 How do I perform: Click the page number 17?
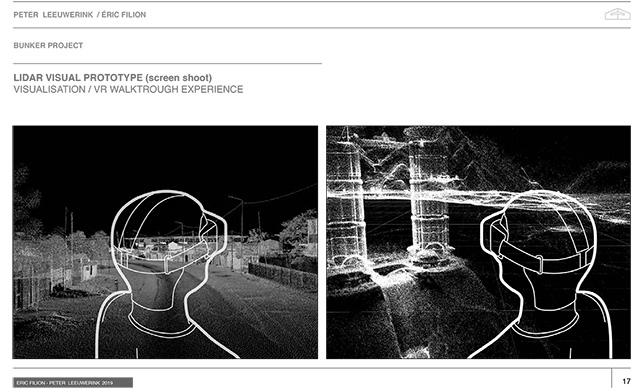point(627,381)
